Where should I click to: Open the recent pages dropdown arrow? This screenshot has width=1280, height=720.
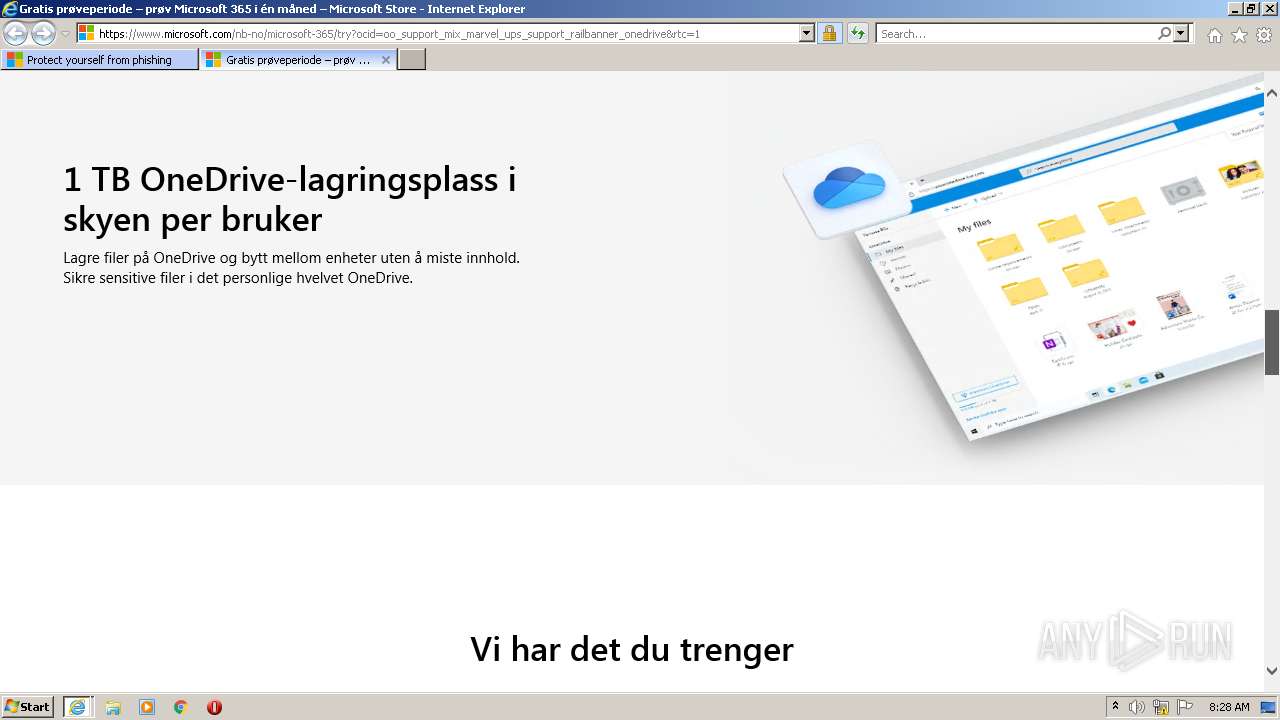[65, 34]
